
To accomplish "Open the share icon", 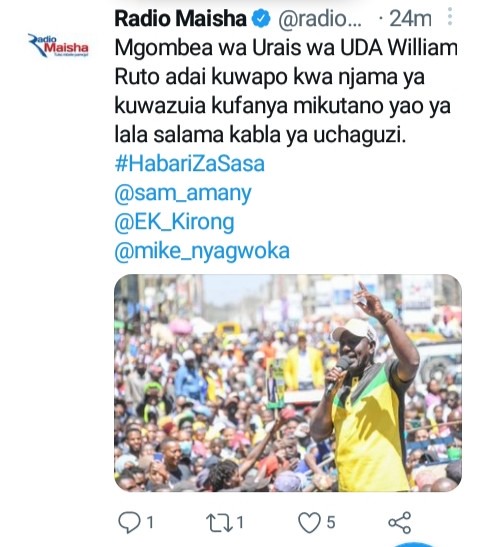I will click(400, 523).
